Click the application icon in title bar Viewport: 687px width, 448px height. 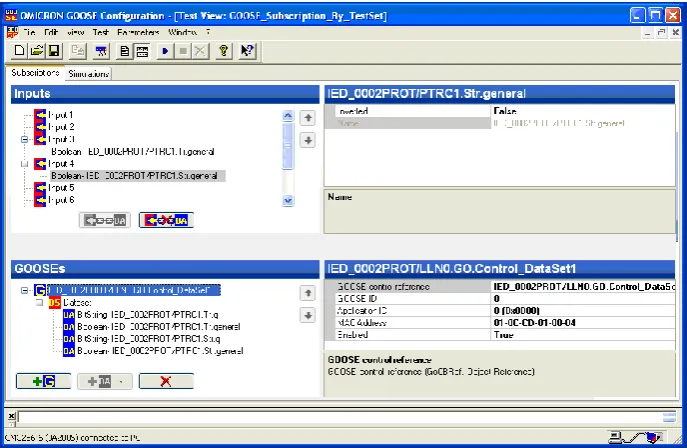[11, 15]
